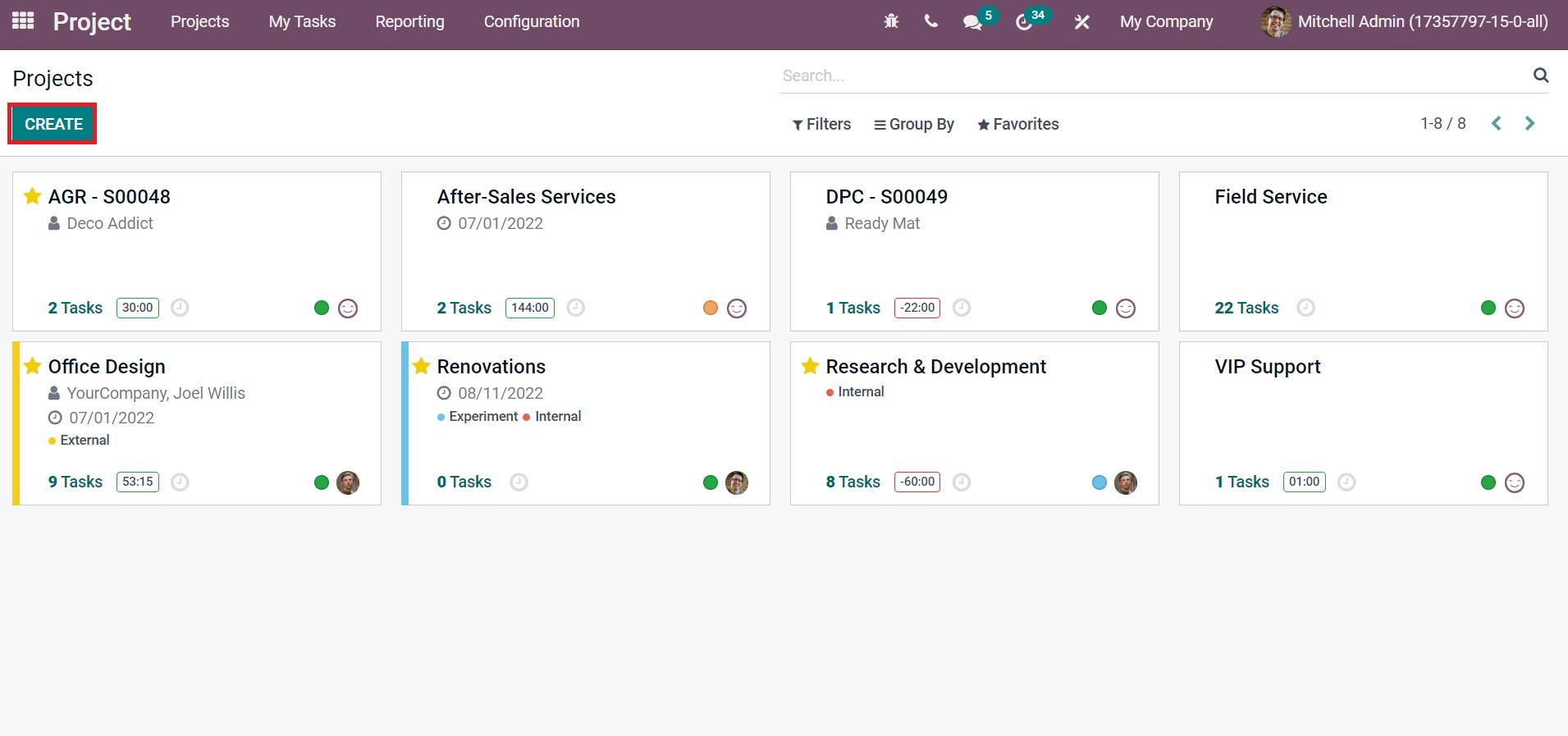Click user avatar on Research & Development card
Screen dimensions: 1568x736
(x=1126, y=482)
